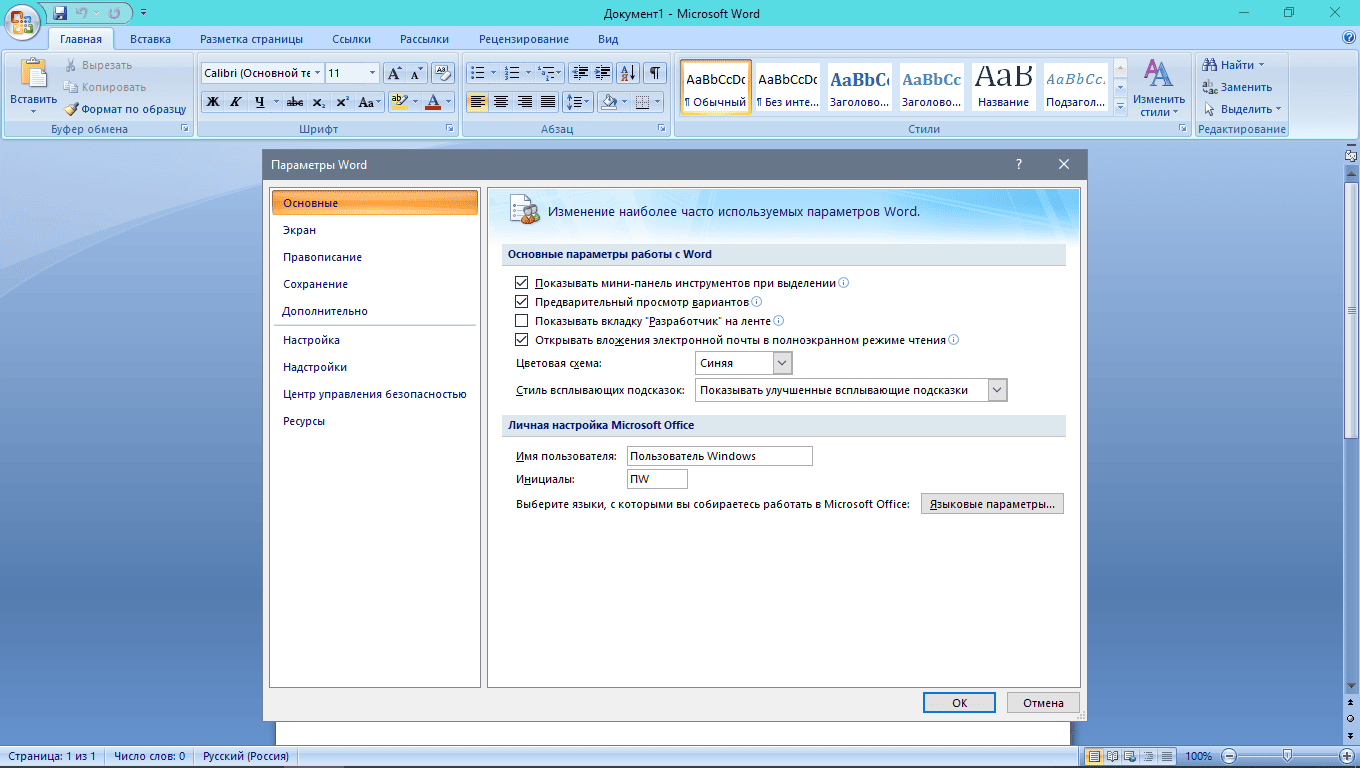
Task: Click the text highlight color marker
Action: click(398, 102)
